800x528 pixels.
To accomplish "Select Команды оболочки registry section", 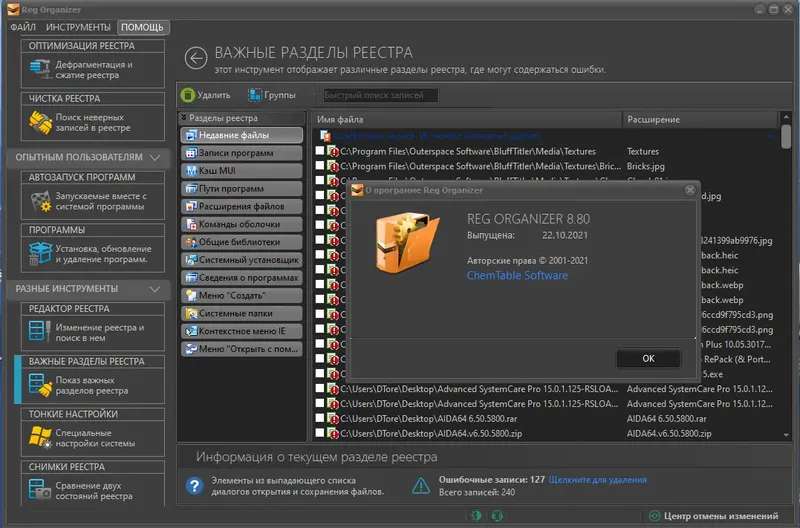I will coord(241,224).
